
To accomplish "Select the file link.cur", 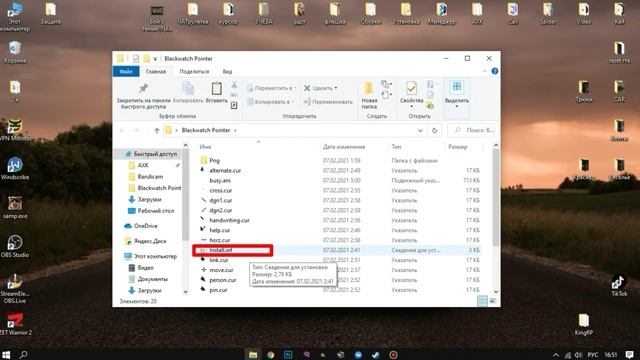I will click(218, 260).
